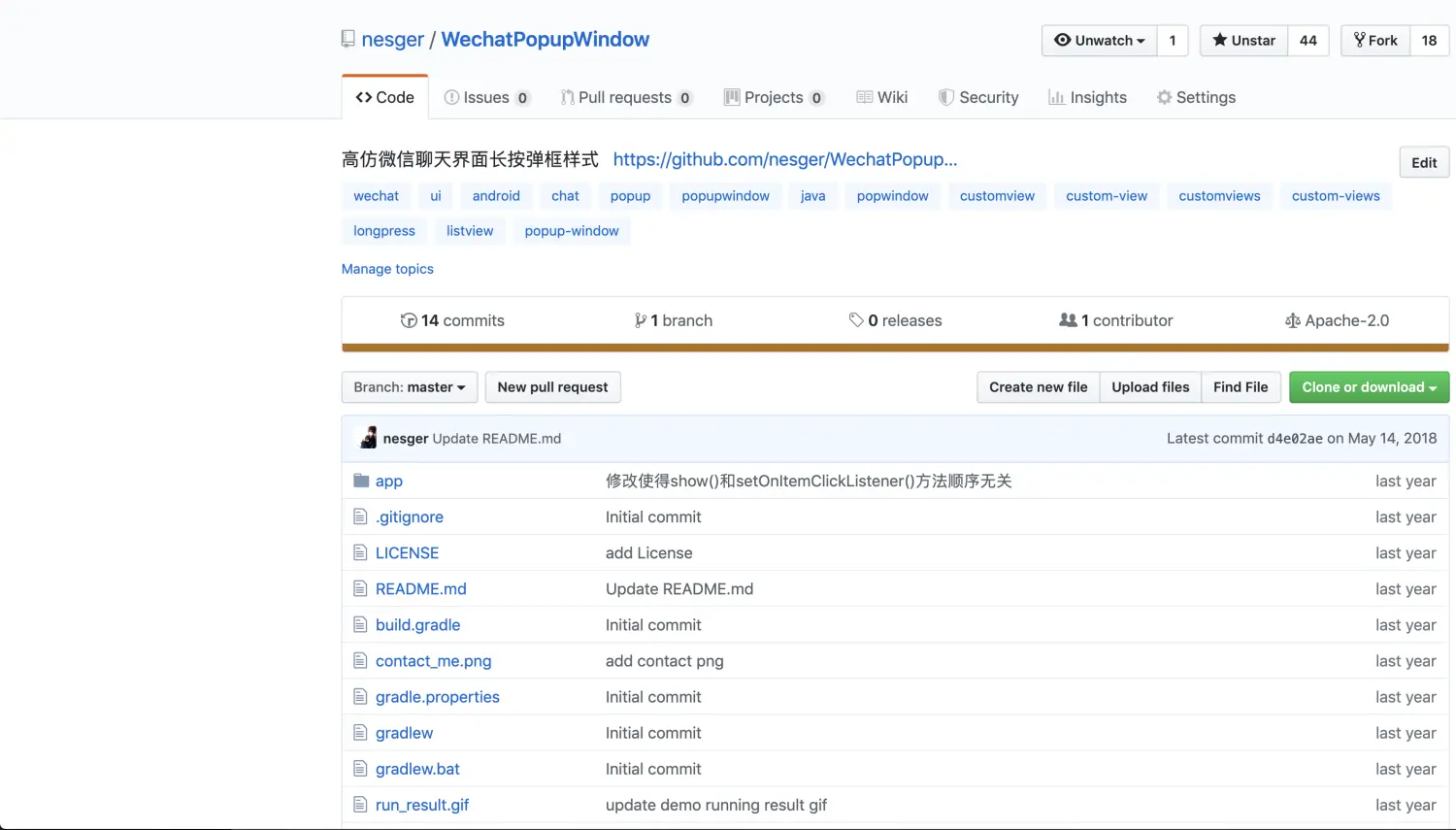1456x830 pixels.
Task: Click the wechat topic tag
Action: click(x=377, y=195)
